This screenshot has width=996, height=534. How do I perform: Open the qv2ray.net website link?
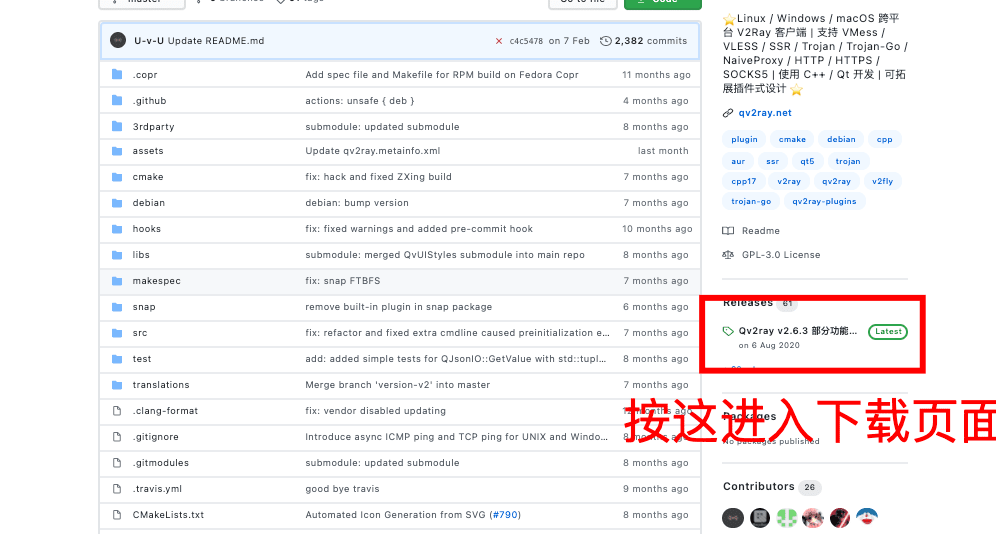(765, 113)
